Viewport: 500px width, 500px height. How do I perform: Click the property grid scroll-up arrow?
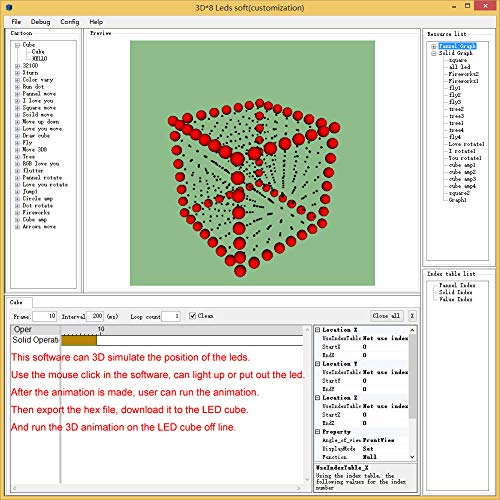[412, 330]
